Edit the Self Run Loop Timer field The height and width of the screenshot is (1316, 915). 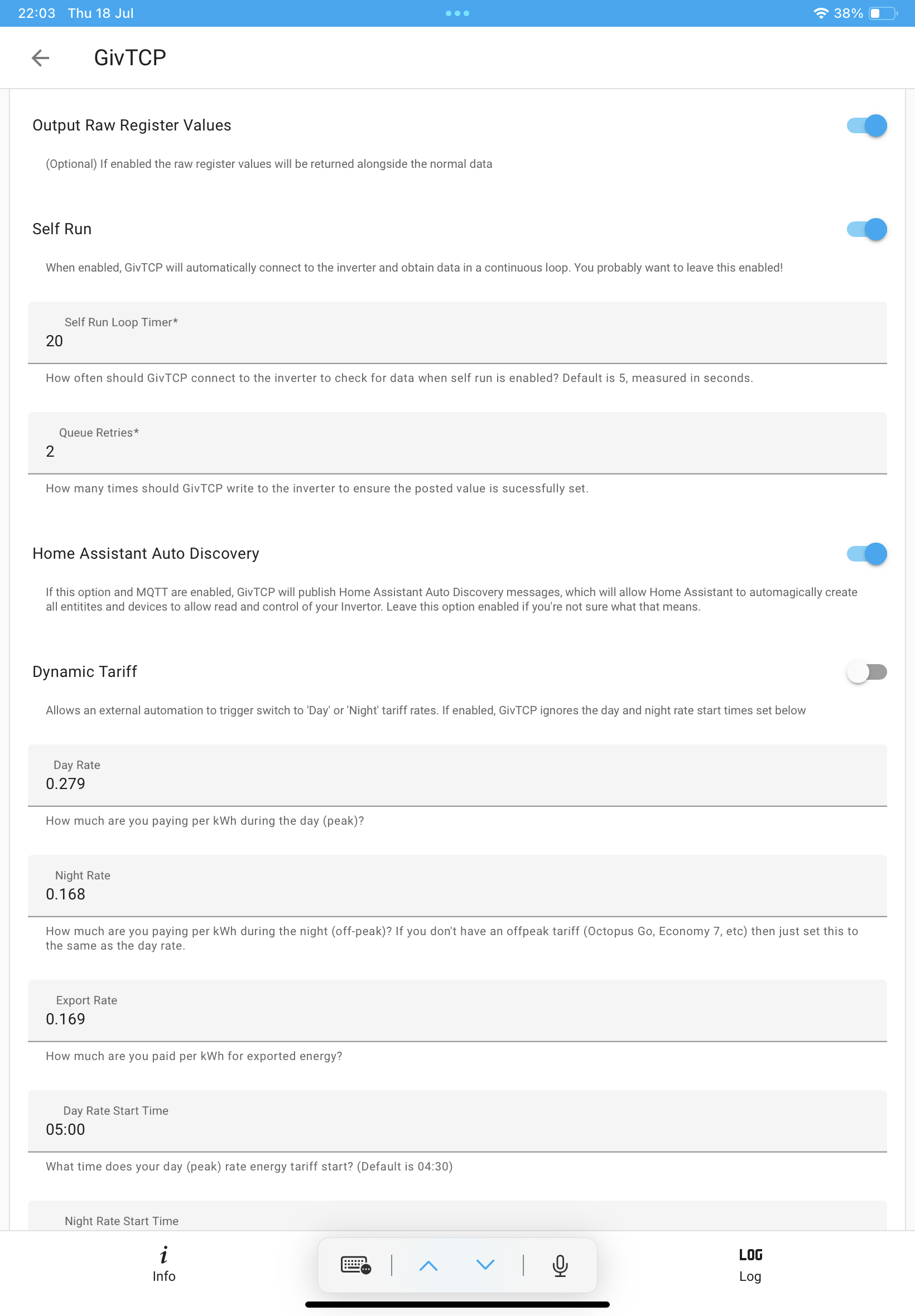(457, 332)
